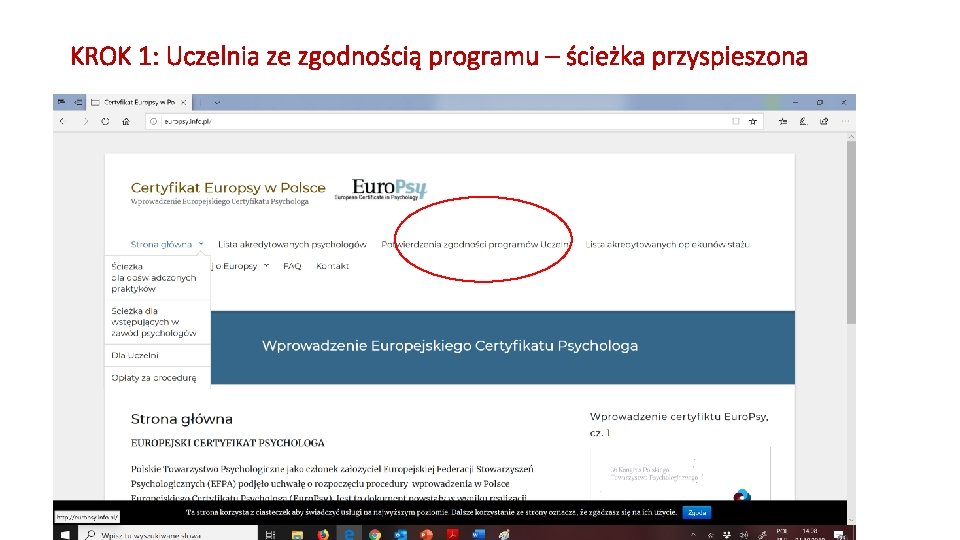Show hidden system tray icons chevron
The width and height of the screenshot is (960, 540).
click(693, 534)
